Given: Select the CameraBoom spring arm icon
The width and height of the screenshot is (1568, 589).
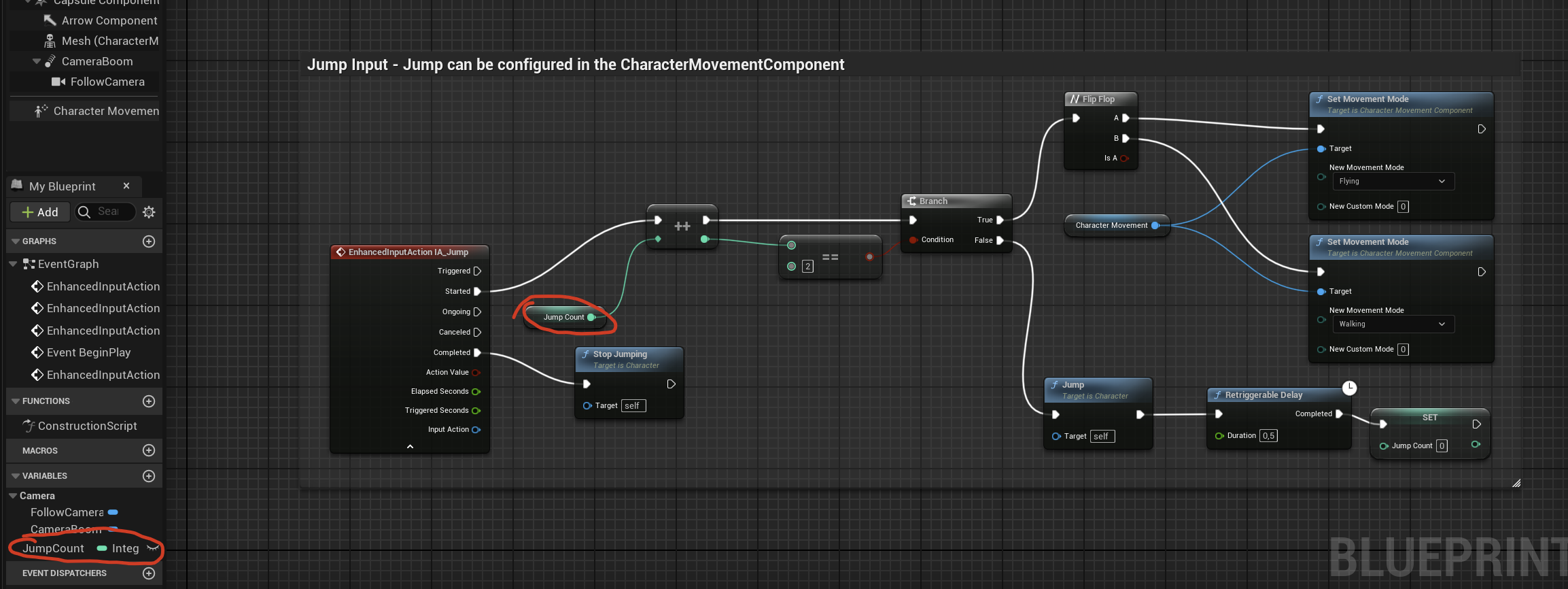Looking at the screenshot, I should [x=50, y=61].
